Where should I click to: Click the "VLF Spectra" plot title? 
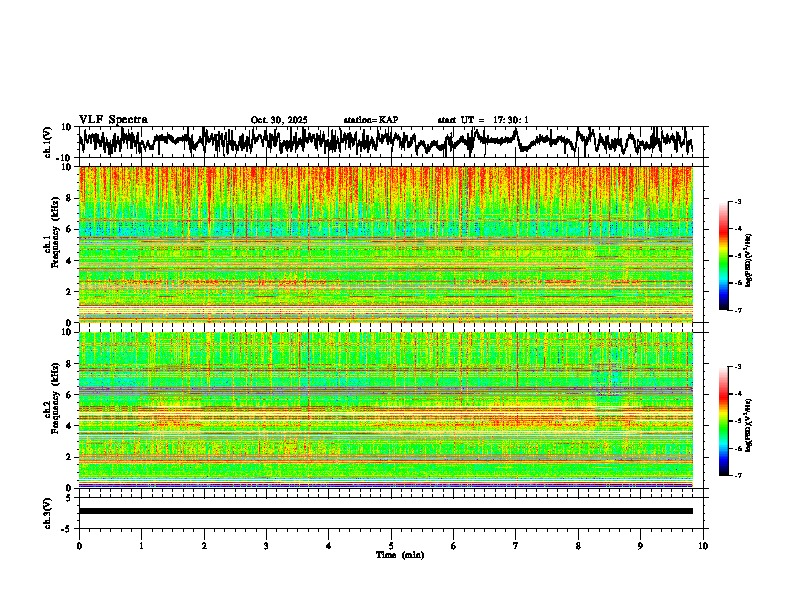[113, 120]
